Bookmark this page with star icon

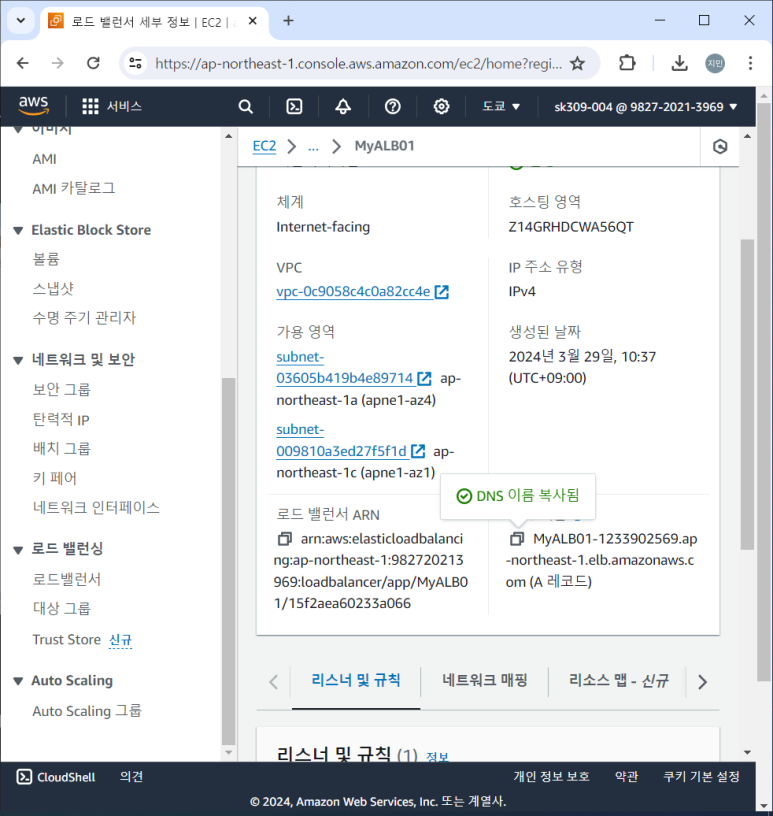point(577,63)
